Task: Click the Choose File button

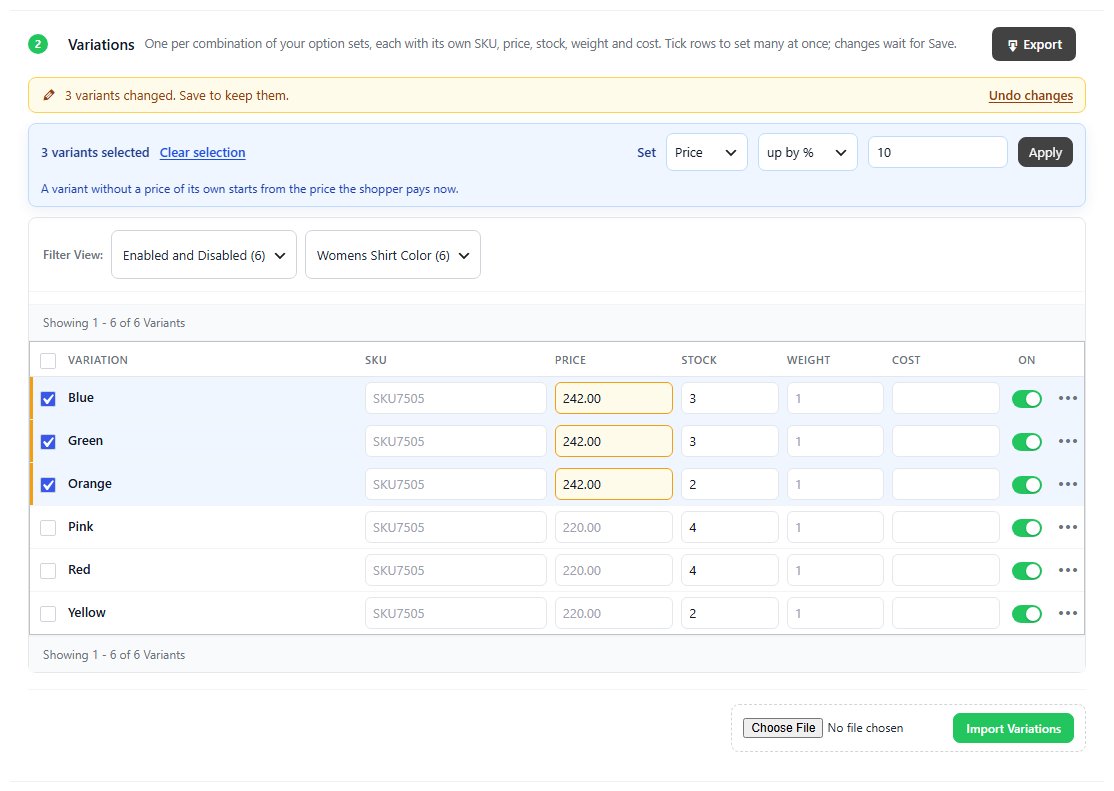Action: (x=783, y=728)
